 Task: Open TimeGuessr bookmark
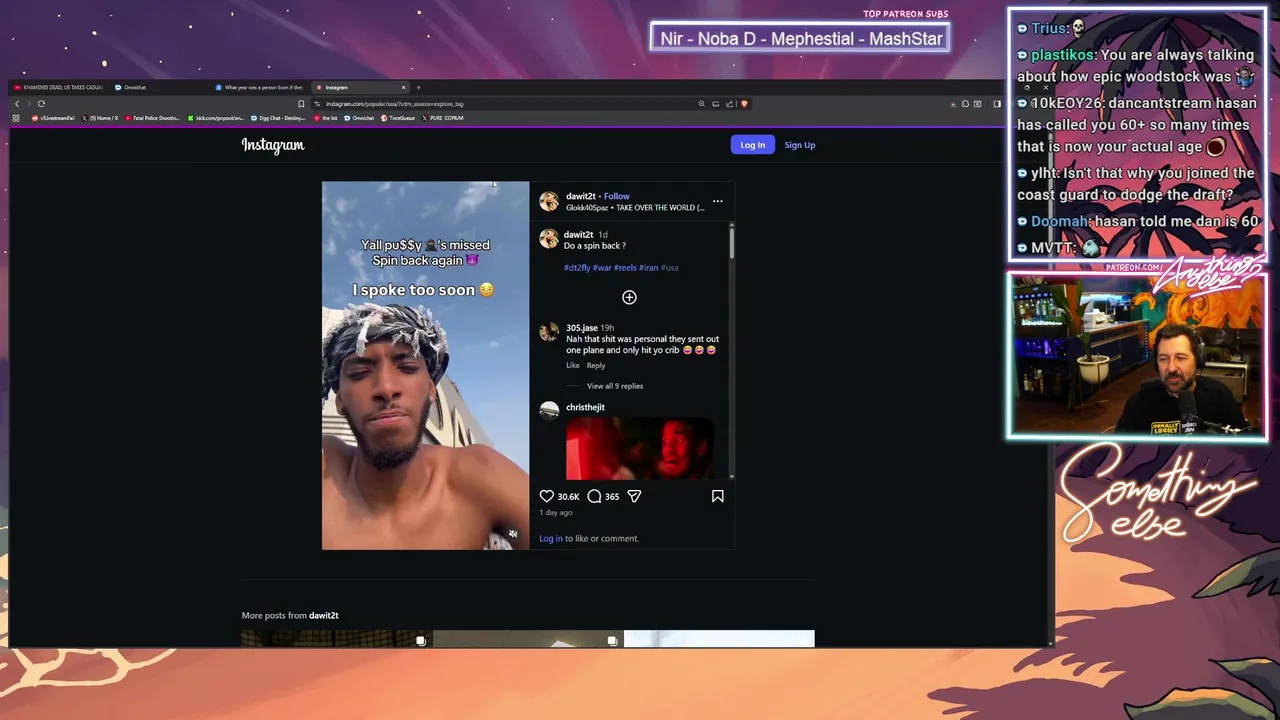(399, 118)
